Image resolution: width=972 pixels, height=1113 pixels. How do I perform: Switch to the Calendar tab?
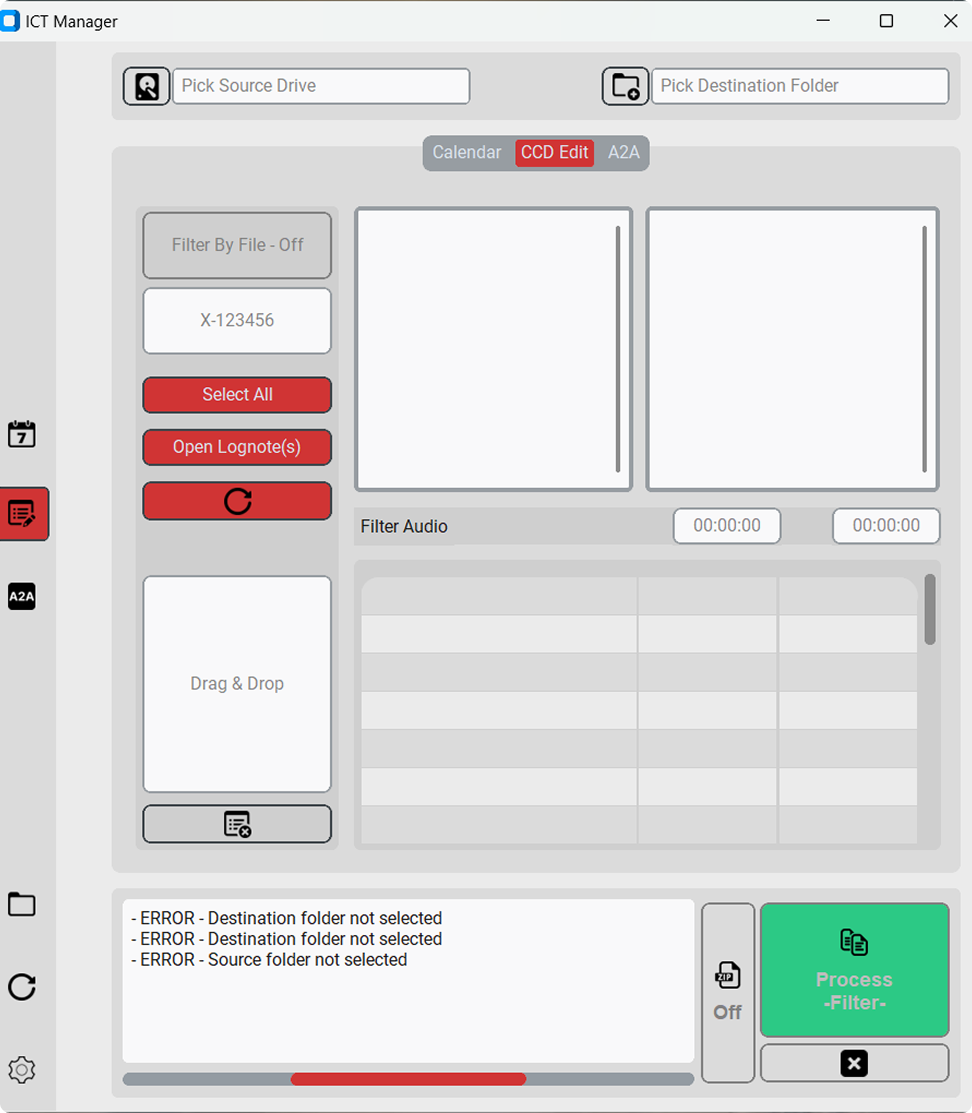(466, 152)
